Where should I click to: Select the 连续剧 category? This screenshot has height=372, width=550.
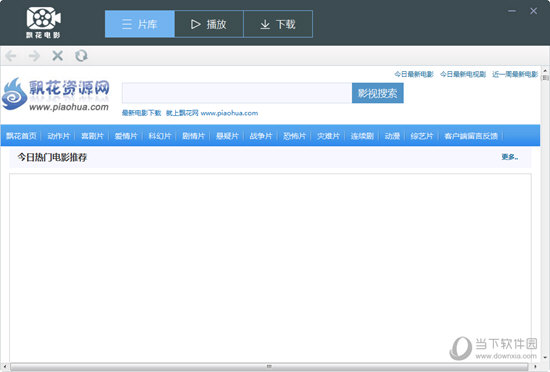[x=362, y=136]
